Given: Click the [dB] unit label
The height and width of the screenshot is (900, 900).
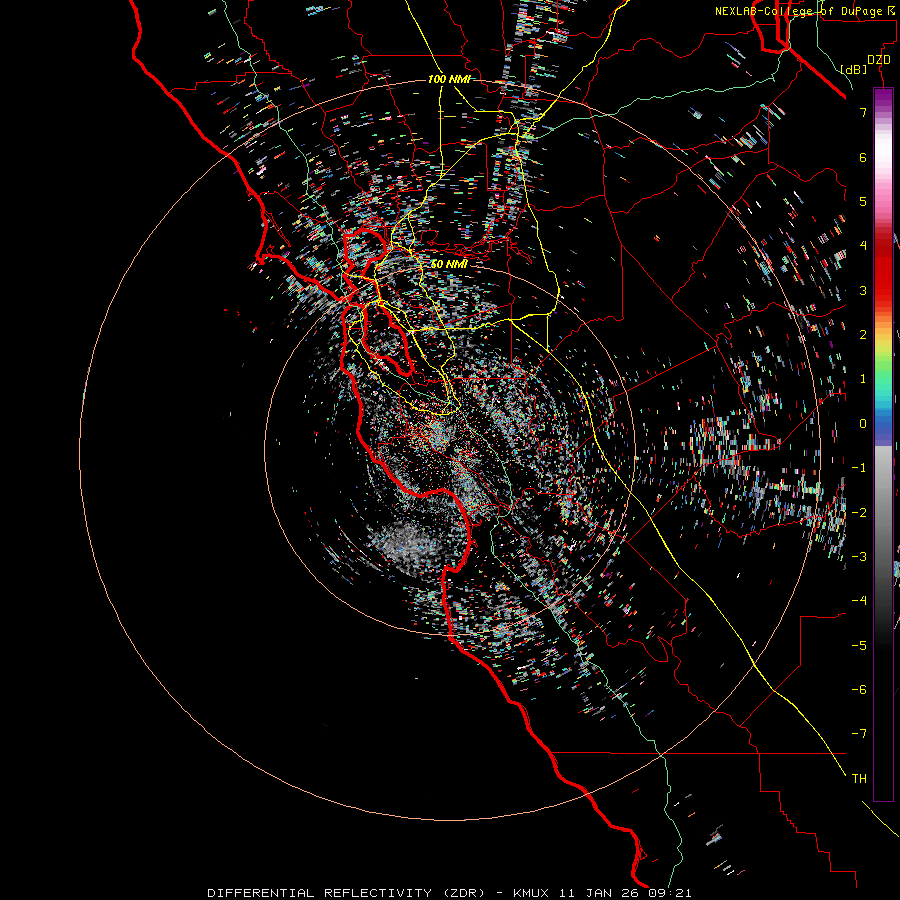Looking at the screenshot, I should (x=854, y=69).
